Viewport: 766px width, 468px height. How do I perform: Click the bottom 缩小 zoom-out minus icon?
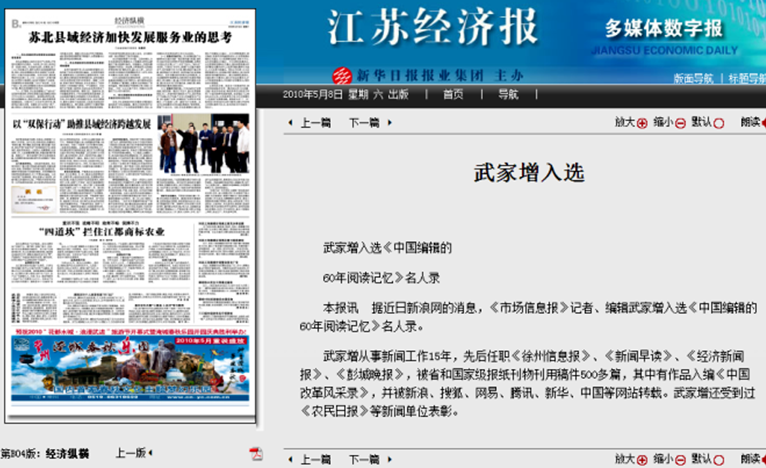[x=681, y=460]
